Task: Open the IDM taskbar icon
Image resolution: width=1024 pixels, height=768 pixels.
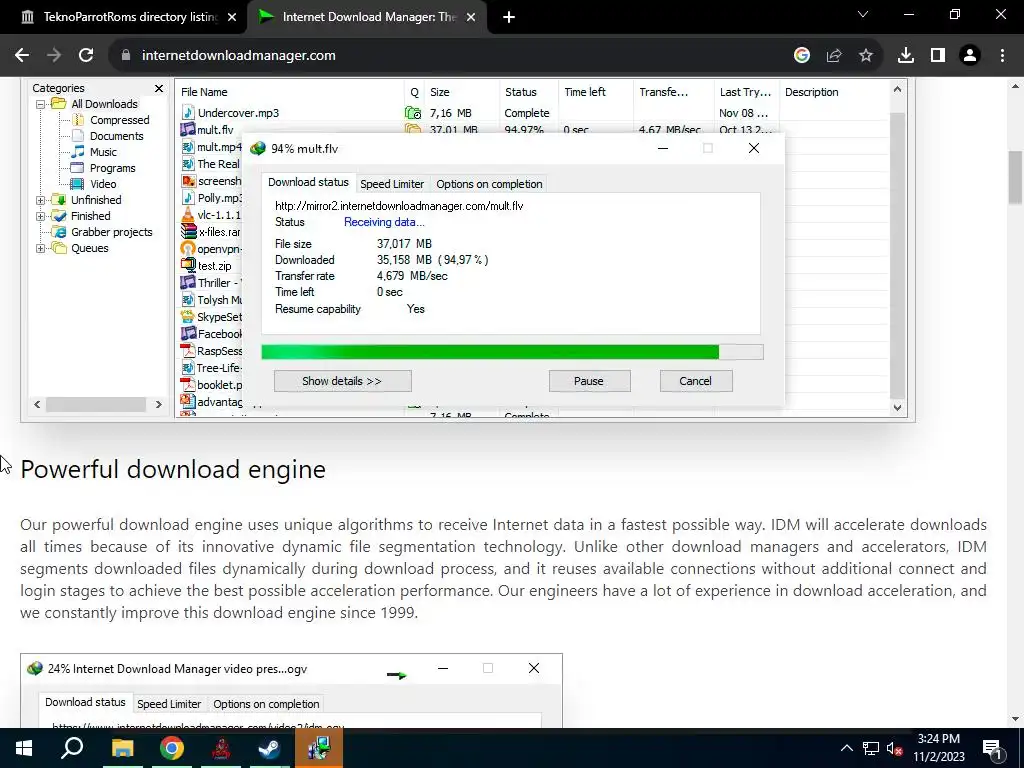Action: (319, 748)
